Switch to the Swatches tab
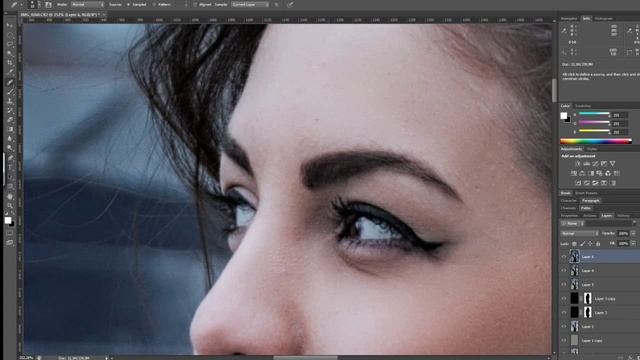 click(x=583, y=106)
